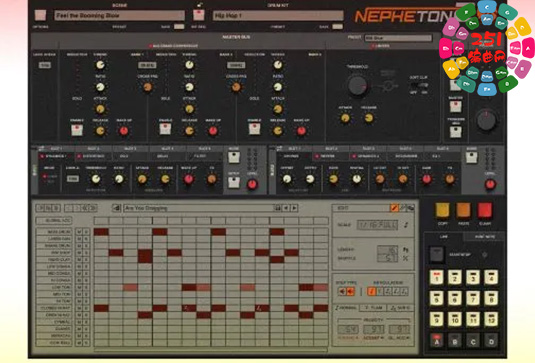Image resolution: width=535 pixels, height=363 pixels.
Task: Select pattern button 6
Action: tap(454, 298)
